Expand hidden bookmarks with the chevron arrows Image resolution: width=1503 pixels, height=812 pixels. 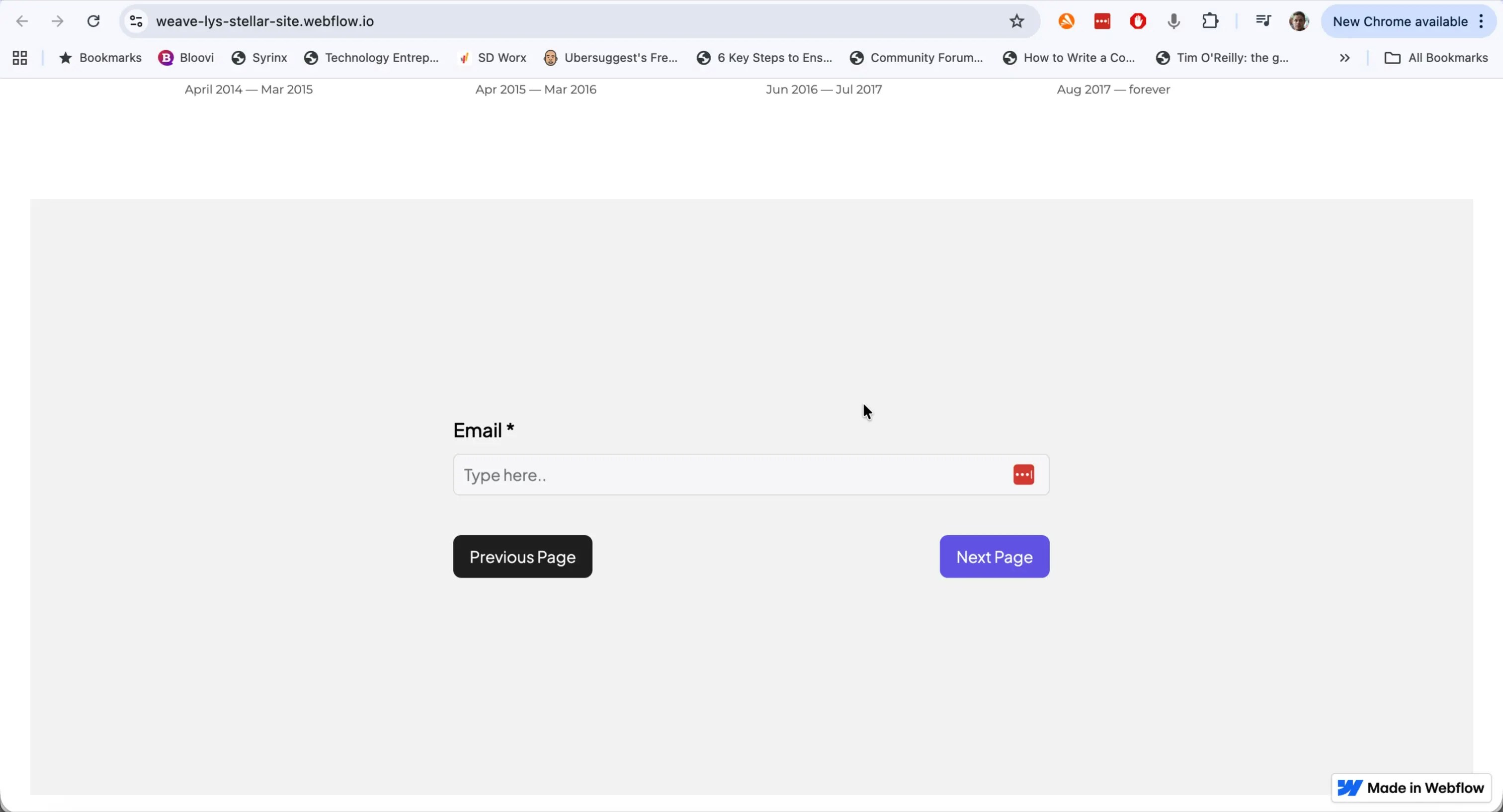1344,57
